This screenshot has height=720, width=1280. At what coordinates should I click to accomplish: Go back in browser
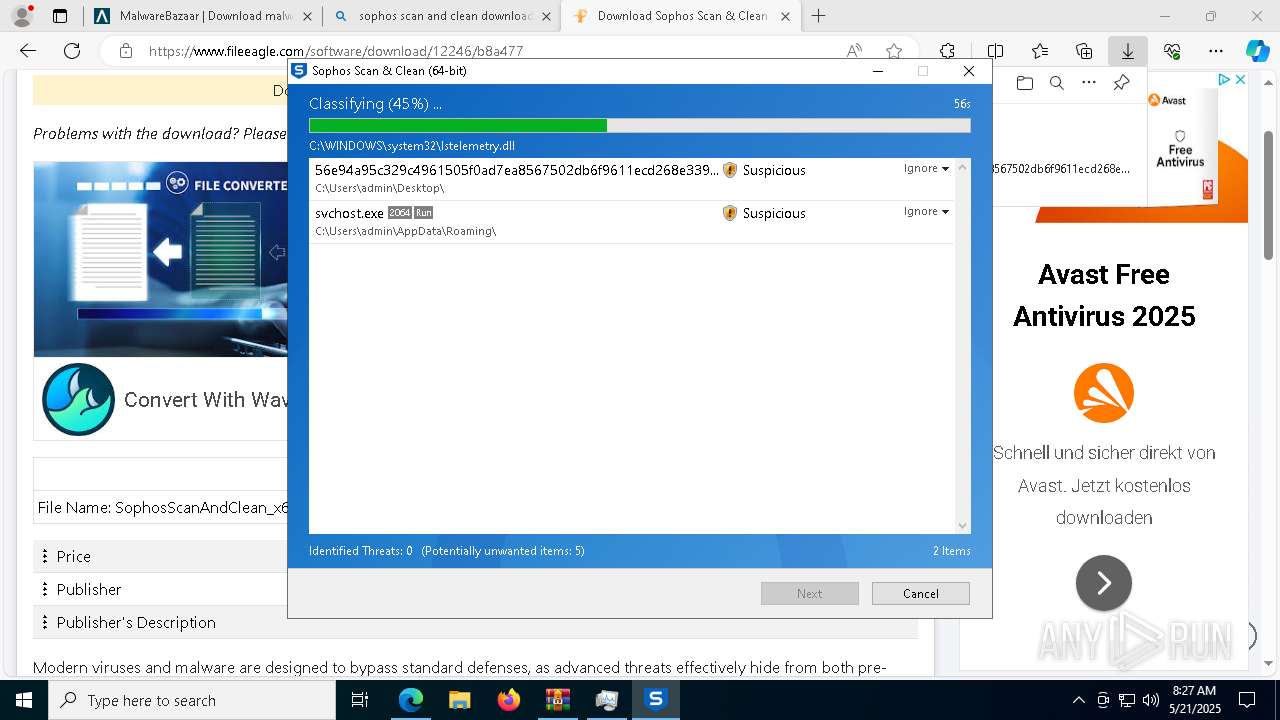[28, 51]
